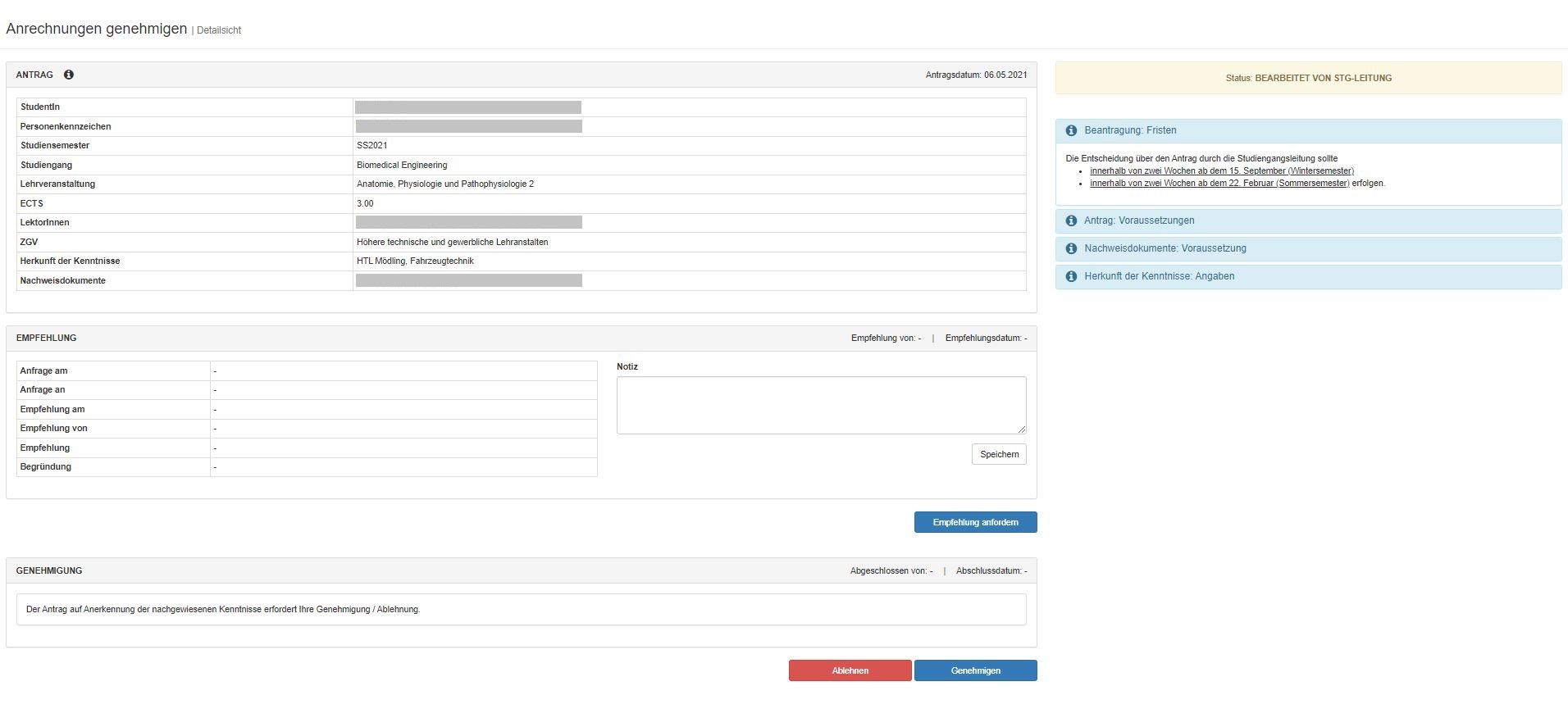Click the status banner Bearbeitet von STG-Leitung
The height and width of the screenshot is (718, 1568).
tap(1308, 78)
